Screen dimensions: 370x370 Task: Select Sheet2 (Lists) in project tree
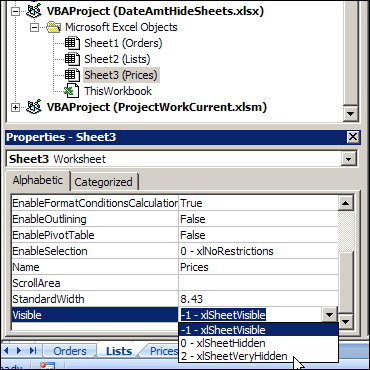point(117,59)
